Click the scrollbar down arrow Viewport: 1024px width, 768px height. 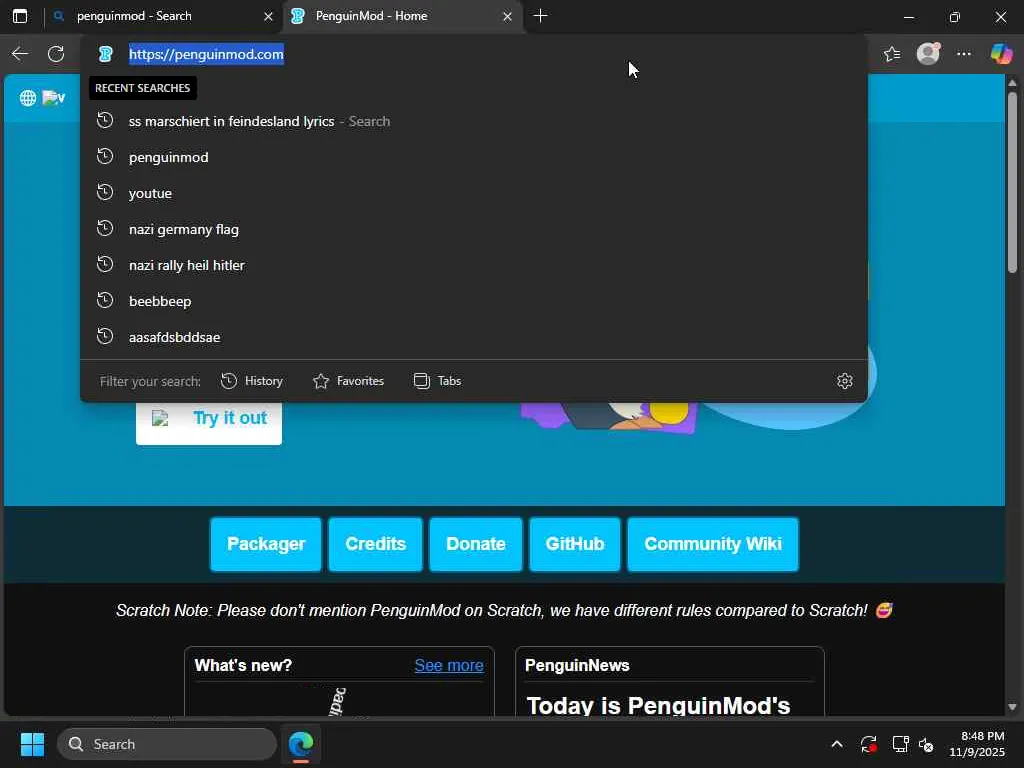click(x=1012, y=707)
